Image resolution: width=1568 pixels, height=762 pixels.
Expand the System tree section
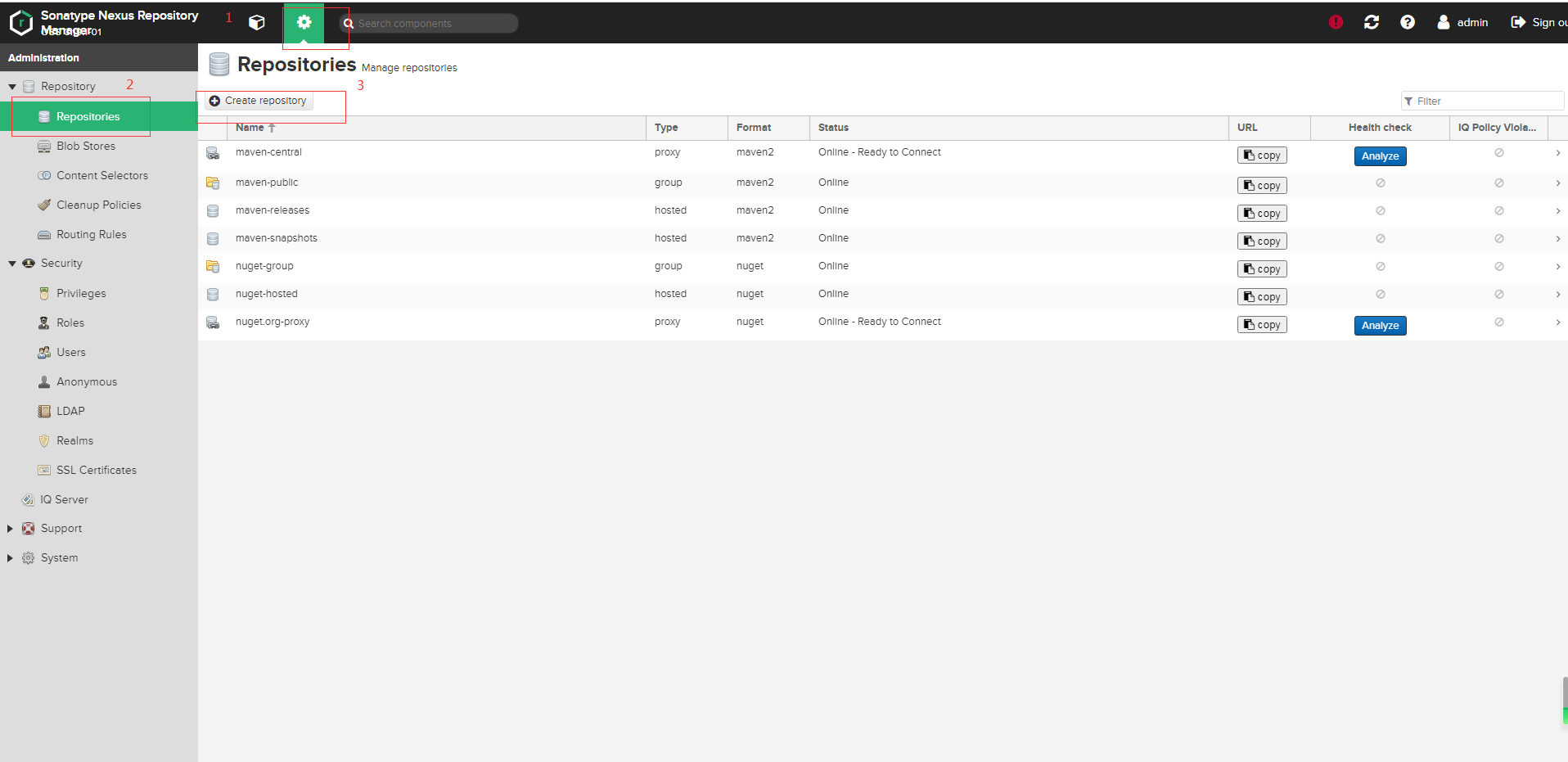[10, 558]
